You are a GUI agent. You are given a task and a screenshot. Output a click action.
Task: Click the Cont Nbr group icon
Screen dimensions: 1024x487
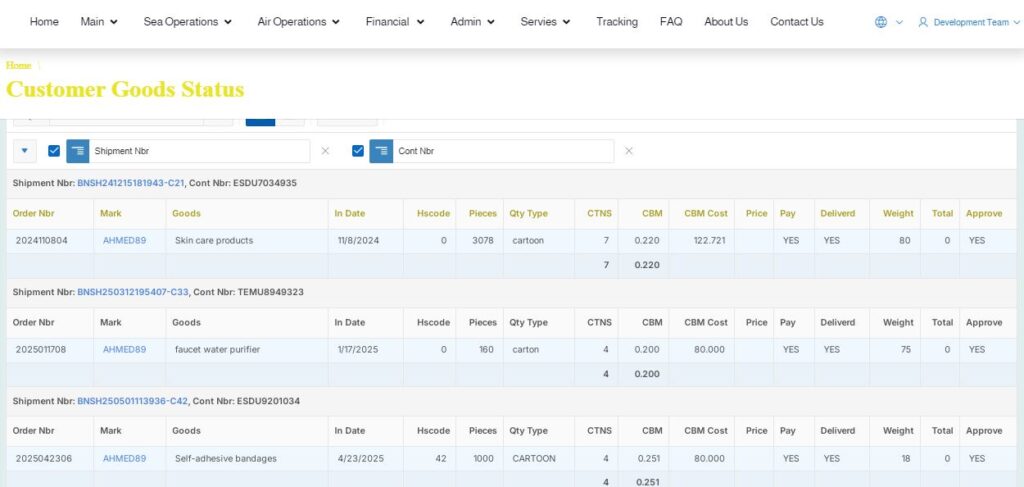click(381, 151)
